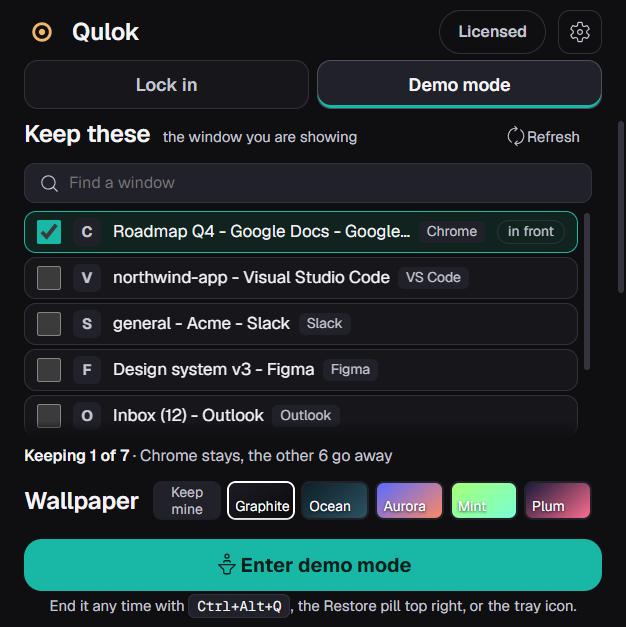Select the Plum wallpaper swatch

coord(557,501)
